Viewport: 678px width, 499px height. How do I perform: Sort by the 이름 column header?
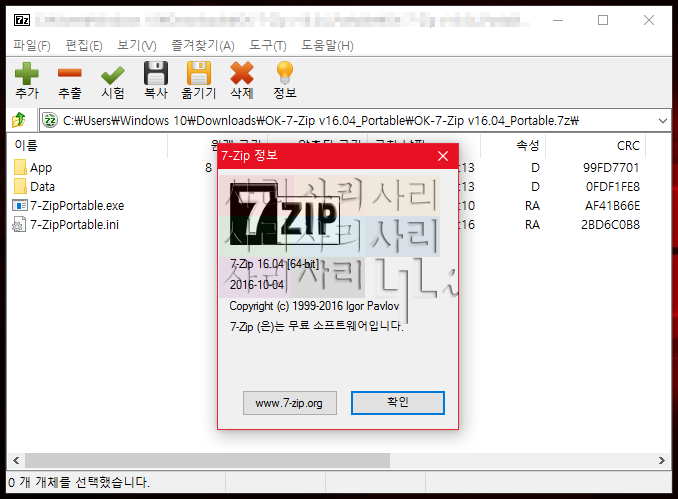(26, 145)
